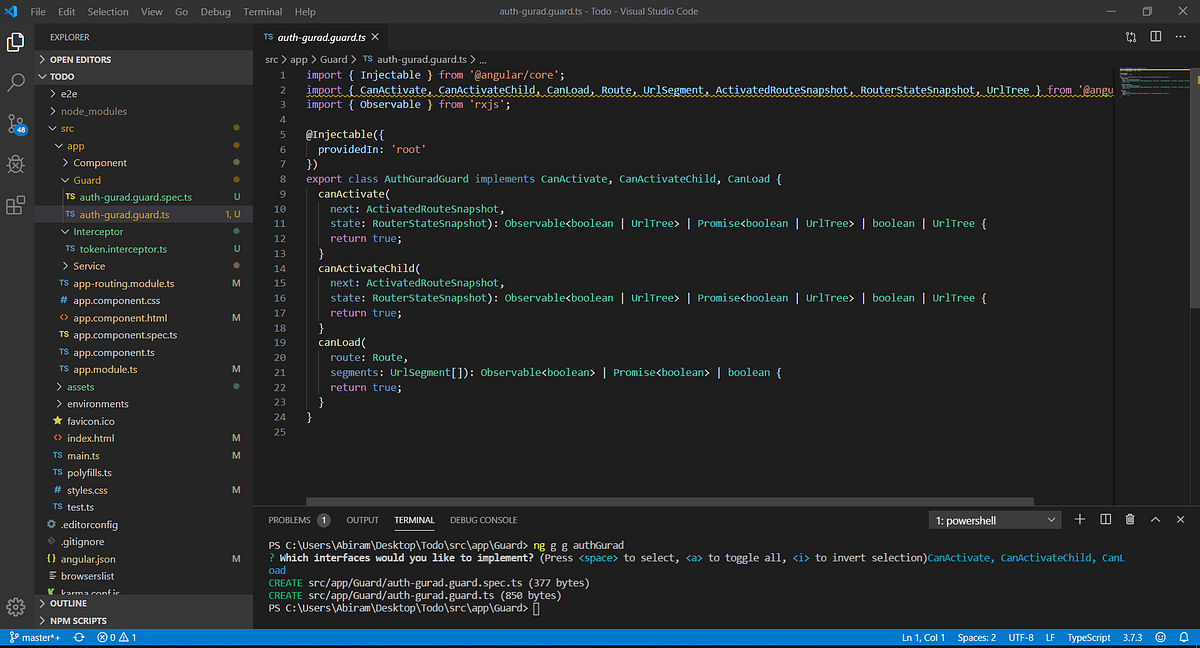Create a new terminal with plus icon
This screenshot has height=648, width=1200.
[1080, 520]
